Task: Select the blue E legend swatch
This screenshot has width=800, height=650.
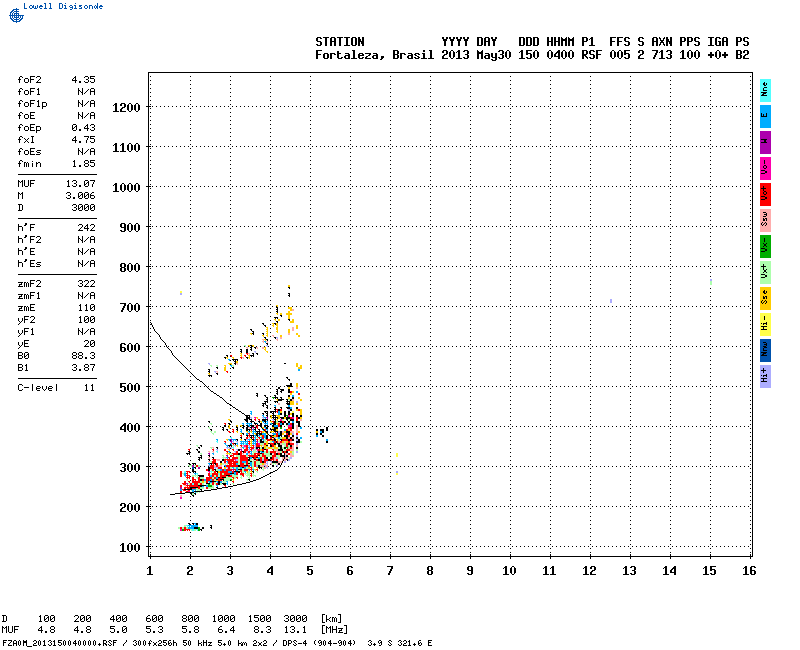Action: point(765,116)
